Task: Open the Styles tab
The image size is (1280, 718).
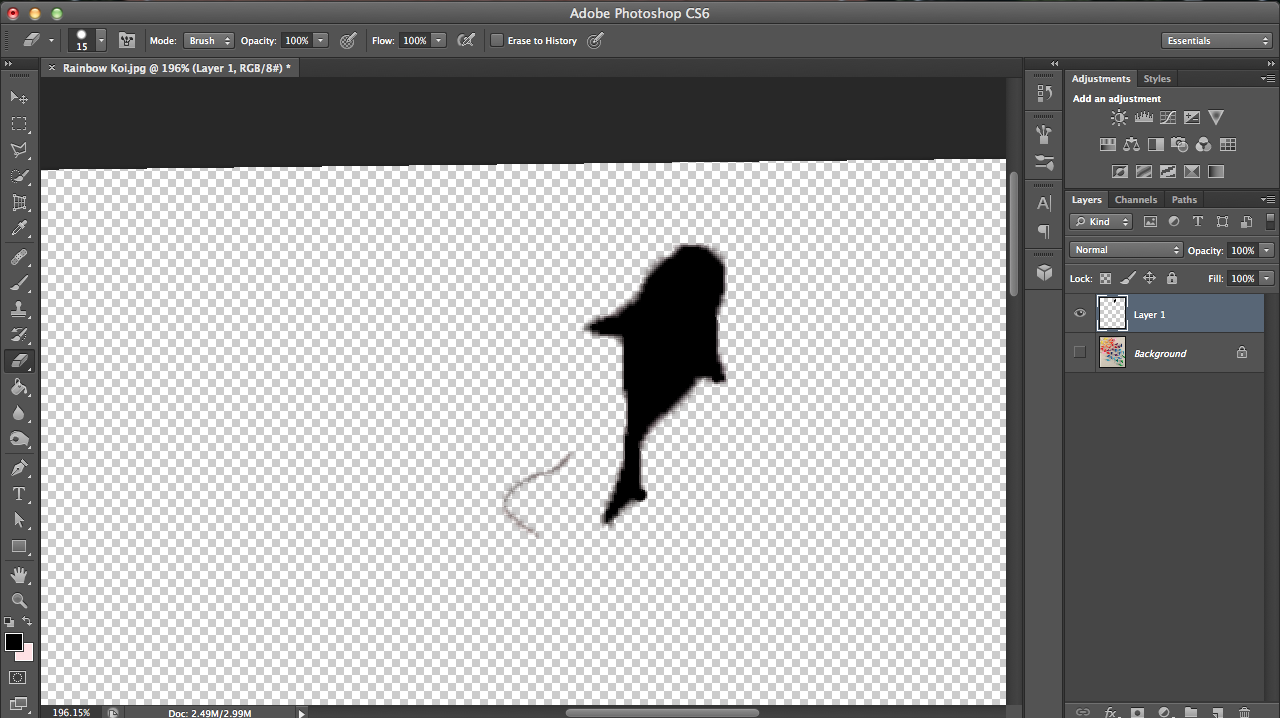Action: click(x=1157, y=78)
